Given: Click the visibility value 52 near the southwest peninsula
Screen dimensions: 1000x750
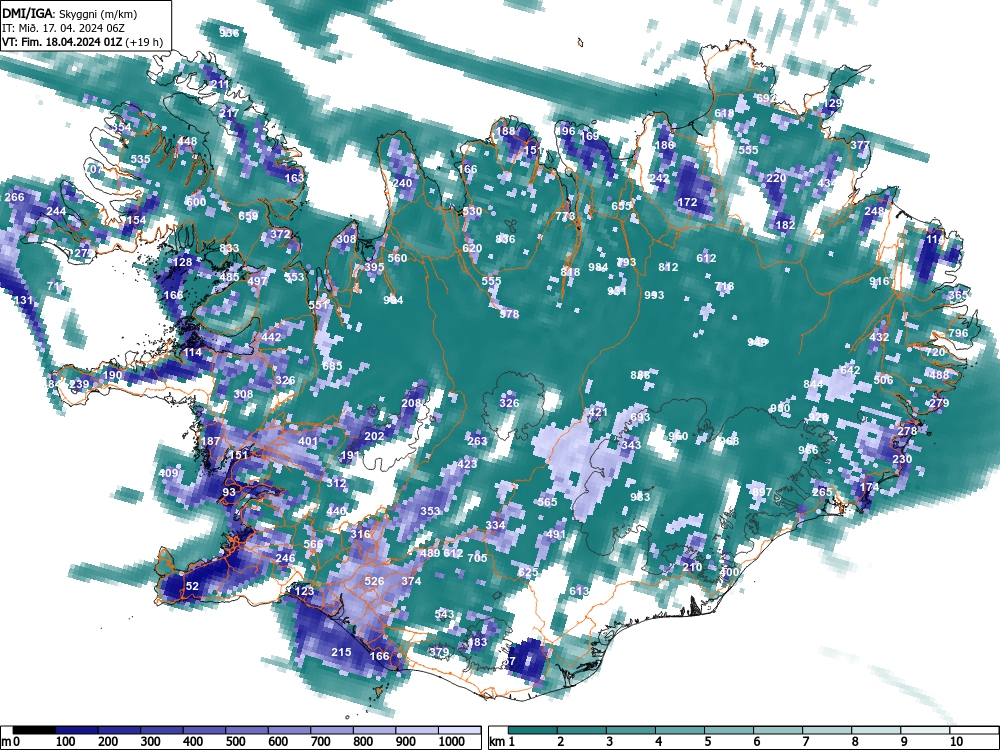Looking at the screenshot, I should 192,586.
